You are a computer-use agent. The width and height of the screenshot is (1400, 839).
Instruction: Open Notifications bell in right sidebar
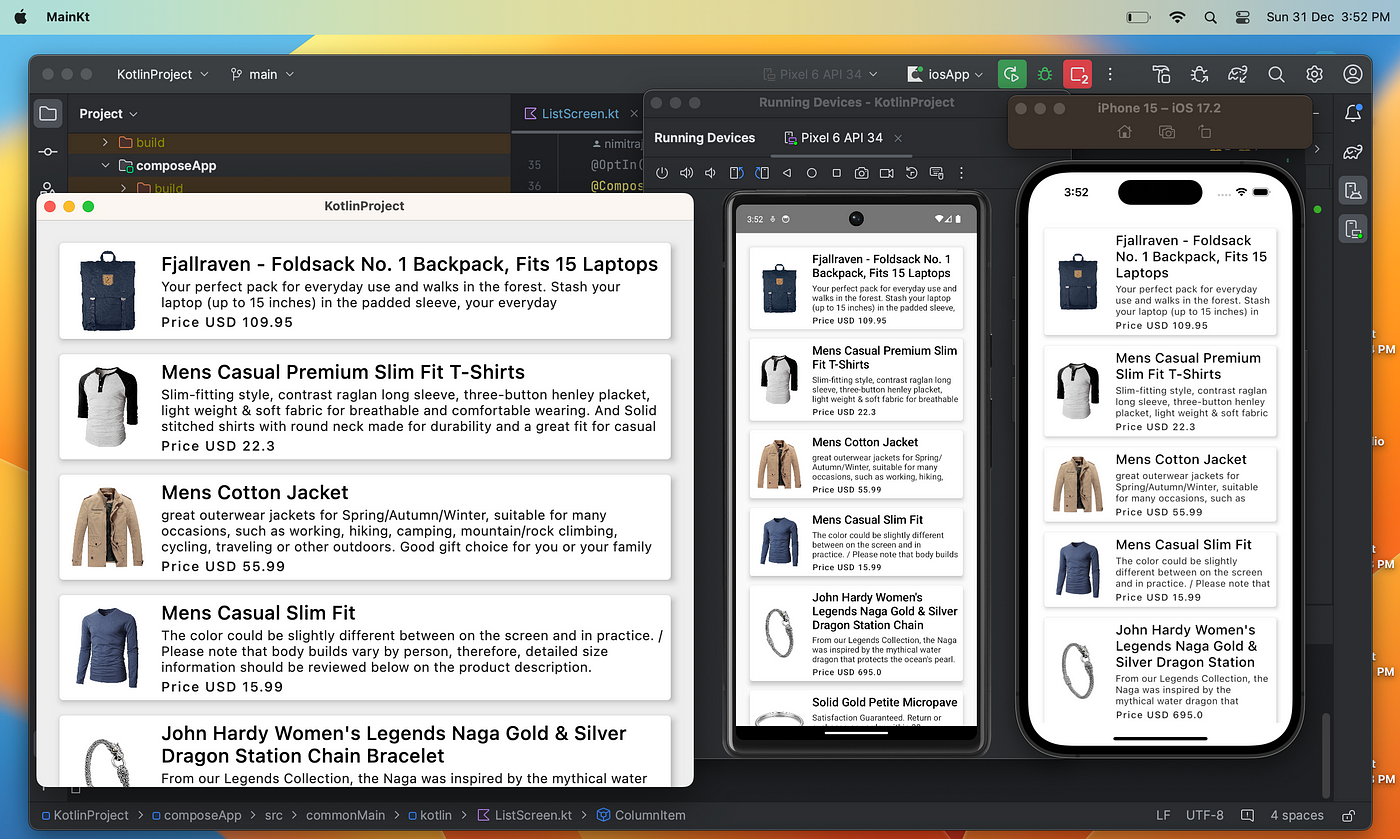pyautogui.click(x=1353, y=114)
